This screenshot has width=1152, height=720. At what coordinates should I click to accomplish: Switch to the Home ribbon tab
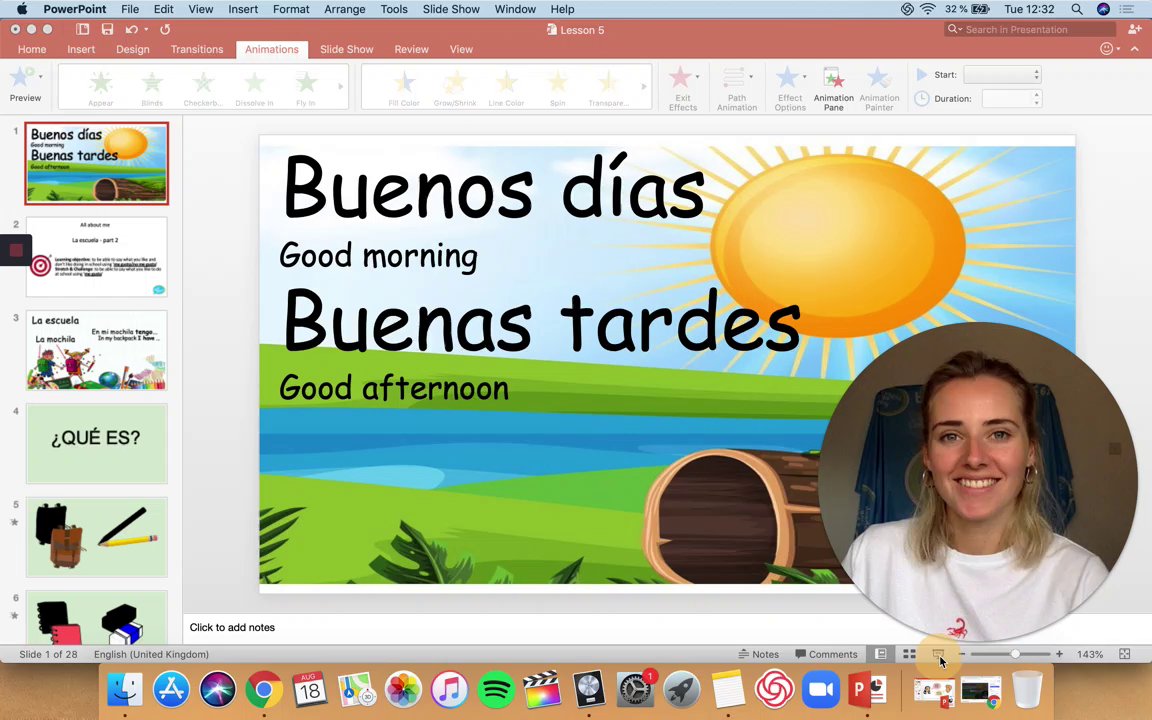[32, 49]
